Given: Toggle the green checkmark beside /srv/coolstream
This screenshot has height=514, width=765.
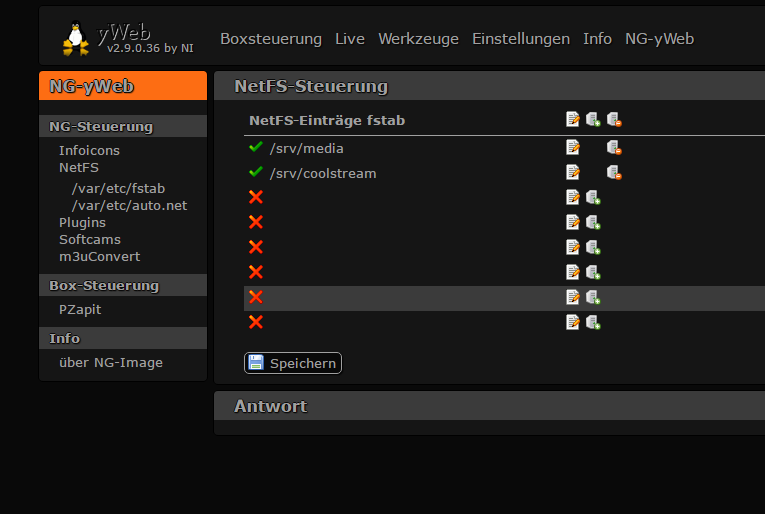Looking at the screenshot, I should click(x=256, y=173).
